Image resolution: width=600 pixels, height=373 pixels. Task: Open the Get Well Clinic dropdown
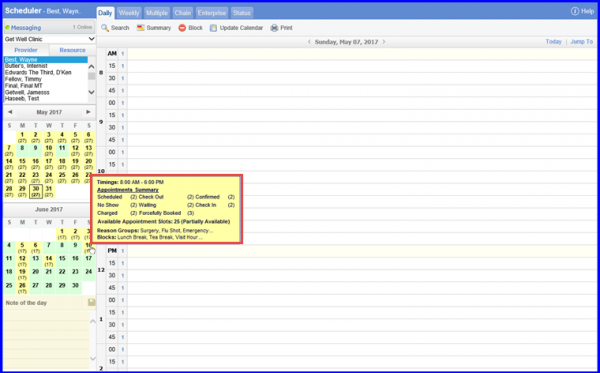tap(49, 39)
